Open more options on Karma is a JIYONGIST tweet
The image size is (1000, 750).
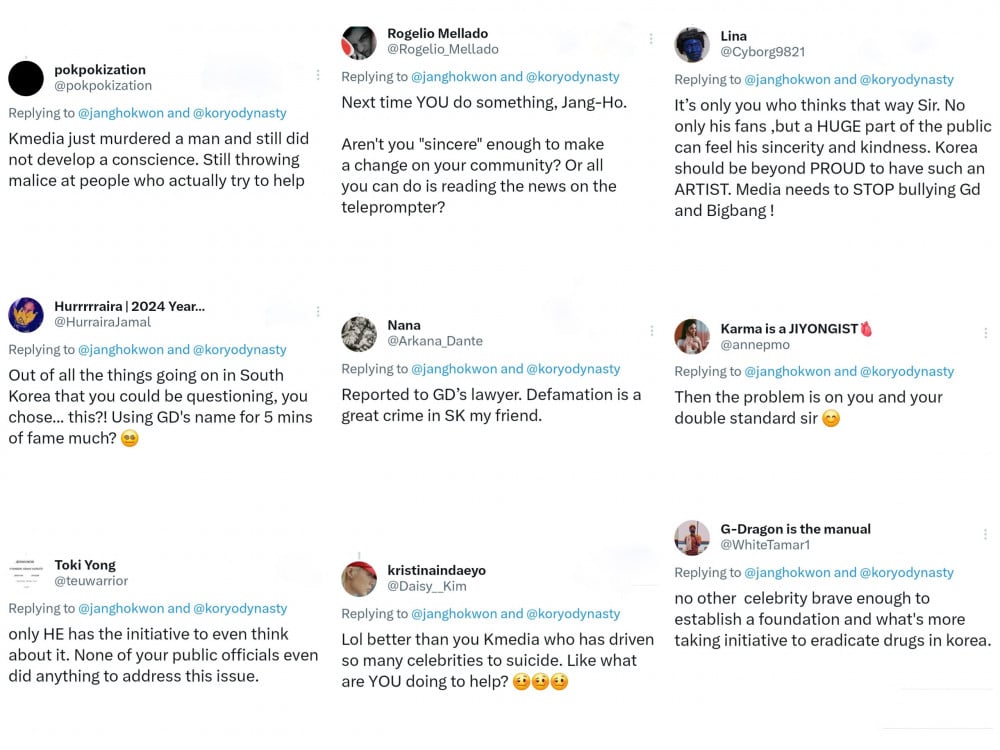[x=985, y=333]
